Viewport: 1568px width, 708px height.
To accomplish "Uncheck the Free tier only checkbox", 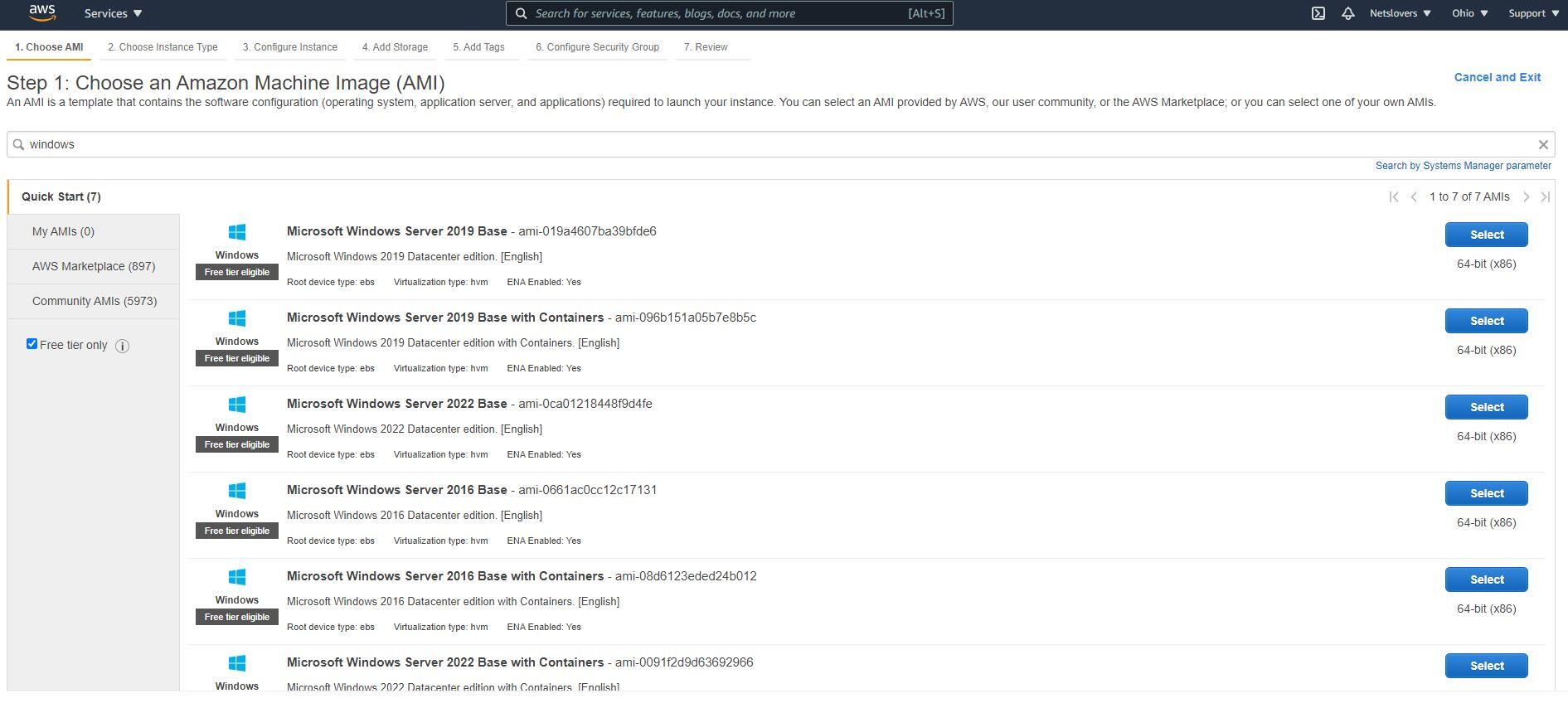I will [32, 344].
